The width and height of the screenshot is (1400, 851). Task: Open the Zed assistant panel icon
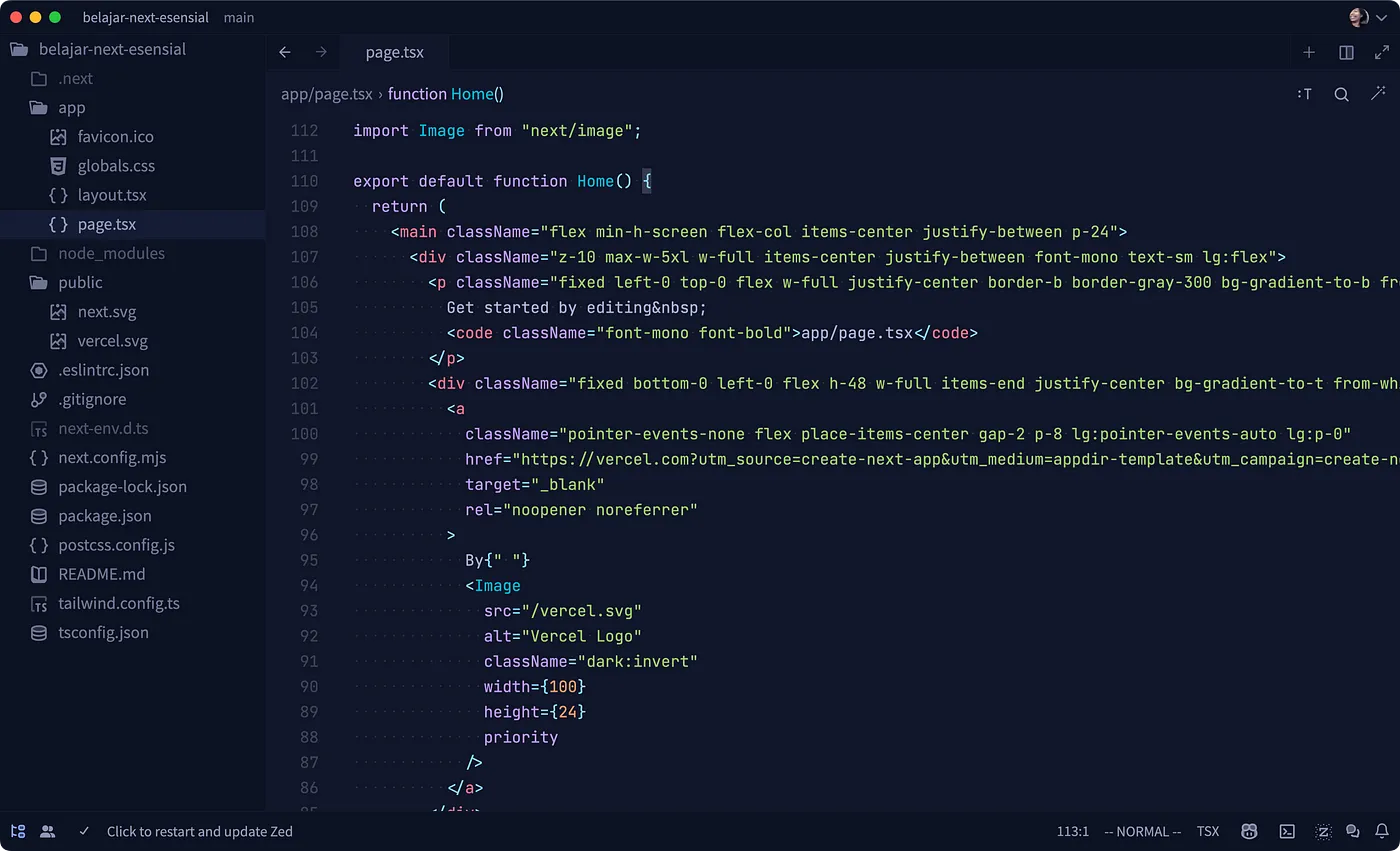(x=1323, y=831)
